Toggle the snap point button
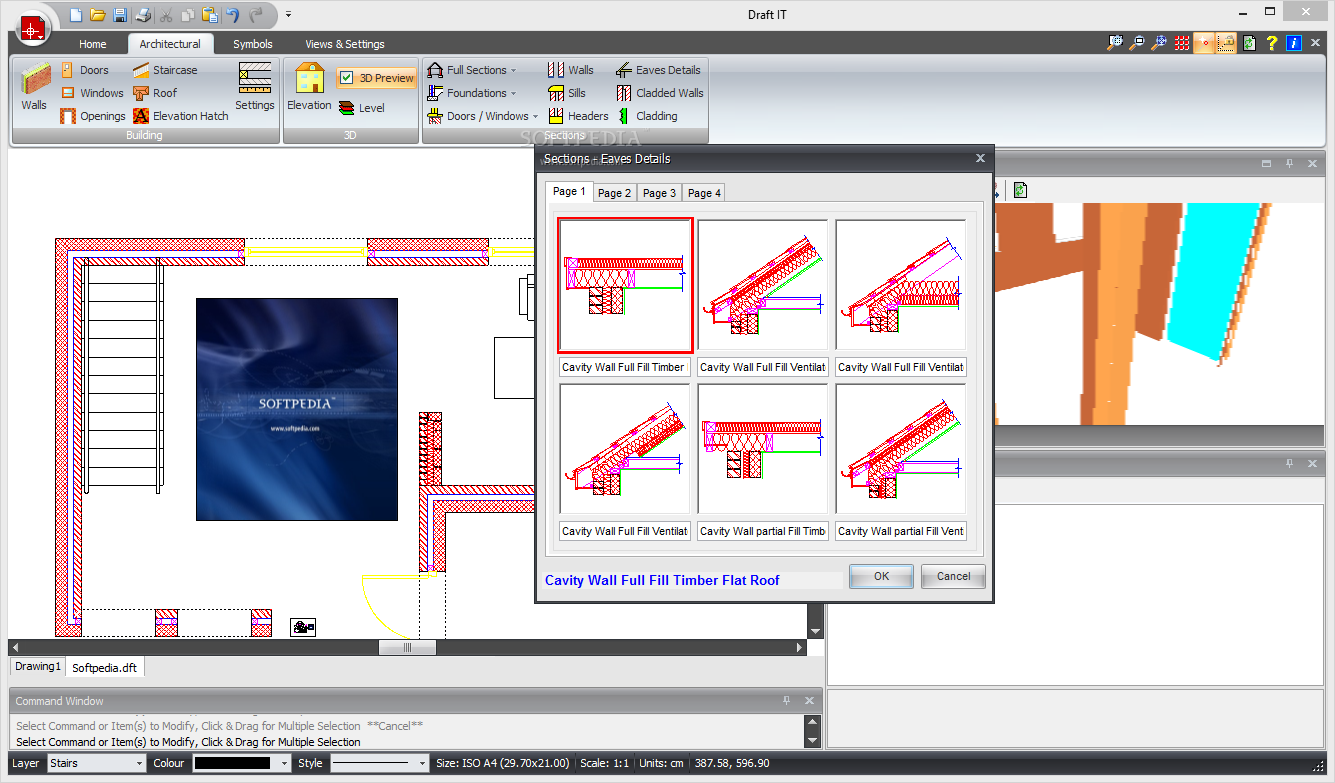Screen dimensions: 1335x783 click(1204, 43)
